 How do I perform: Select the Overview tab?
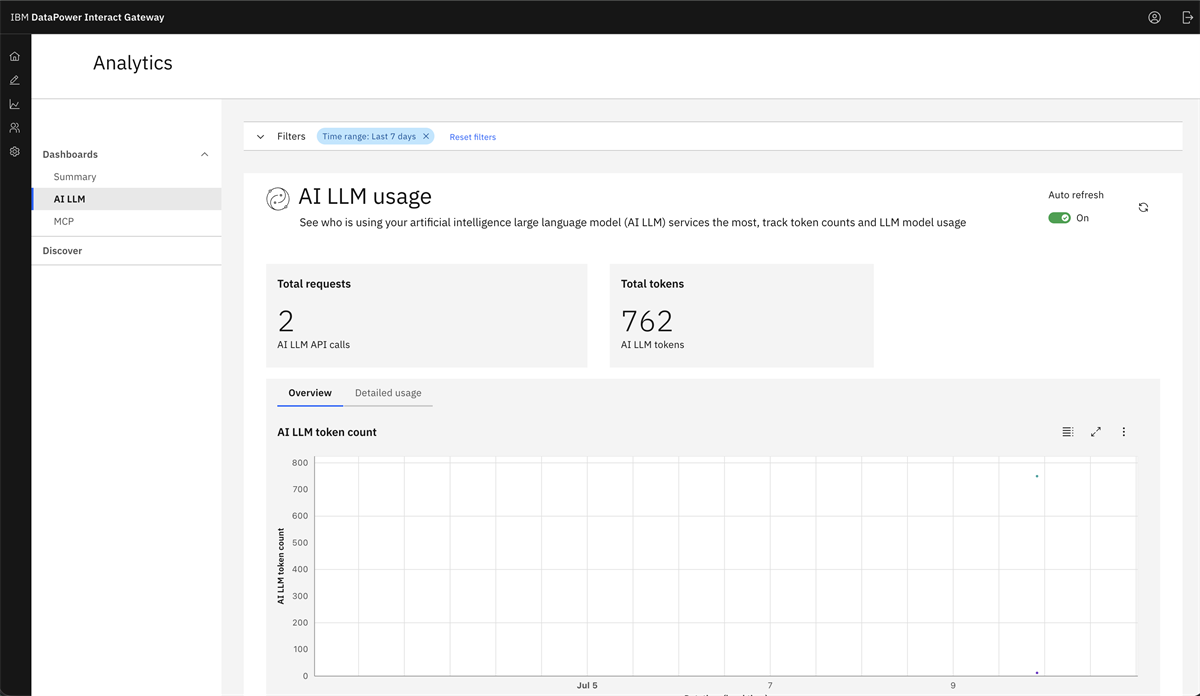310,393
